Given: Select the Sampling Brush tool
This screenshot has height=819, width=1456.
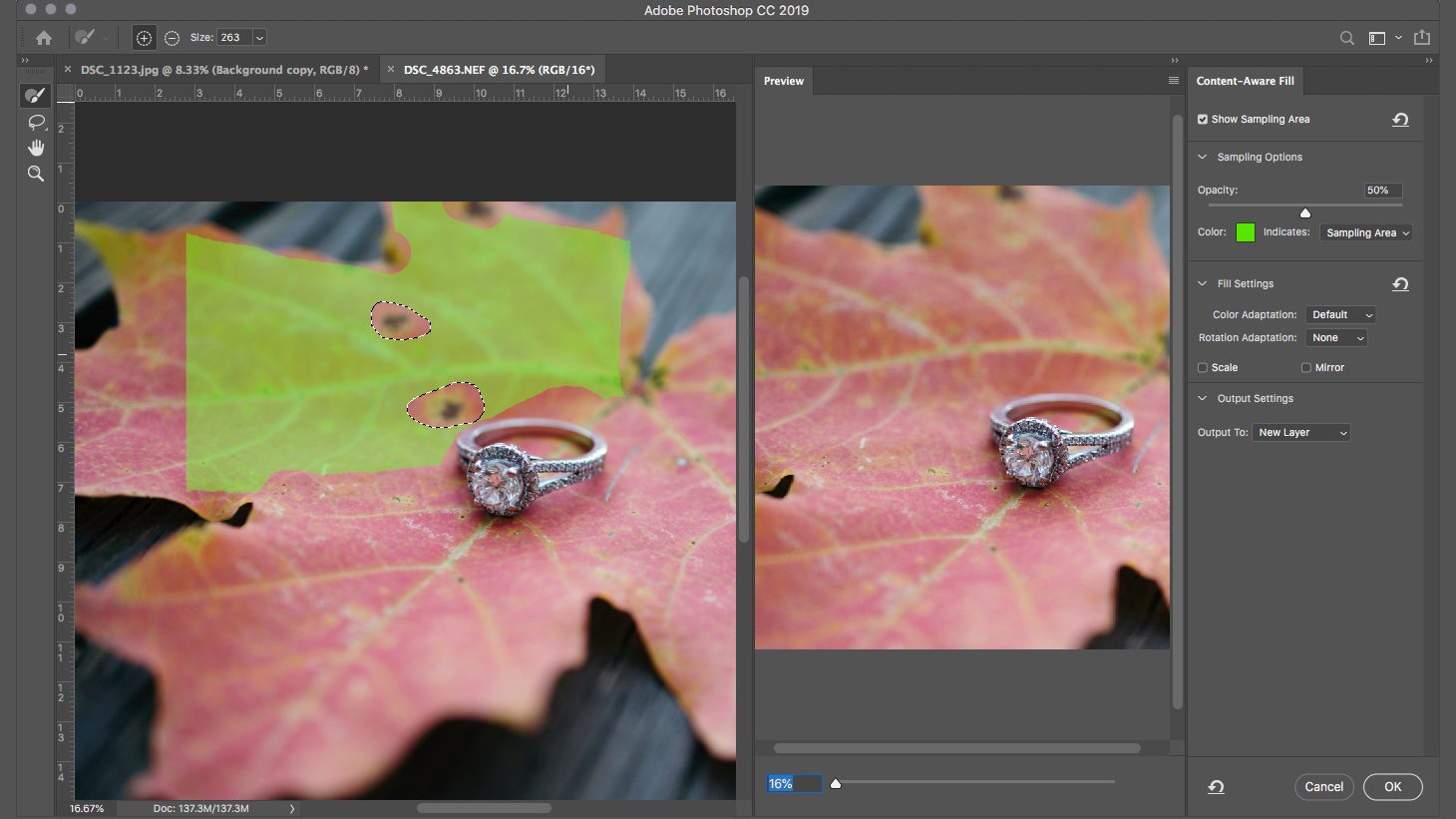Looking at the screenshot, I should [36, 96].
